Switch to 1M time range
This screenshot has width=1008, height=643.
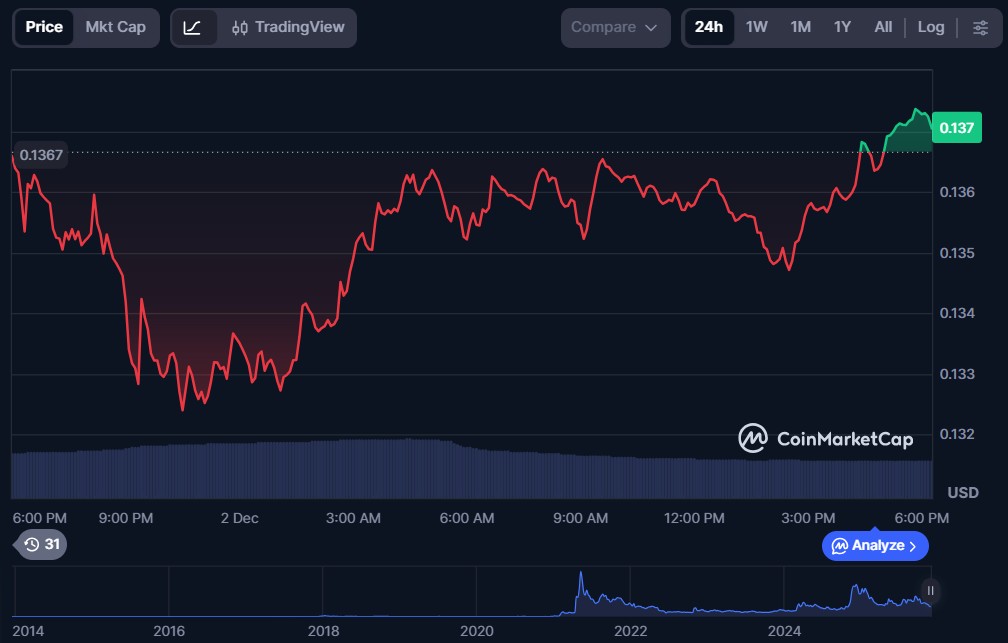pyautogui.click(x=800, y=27)
